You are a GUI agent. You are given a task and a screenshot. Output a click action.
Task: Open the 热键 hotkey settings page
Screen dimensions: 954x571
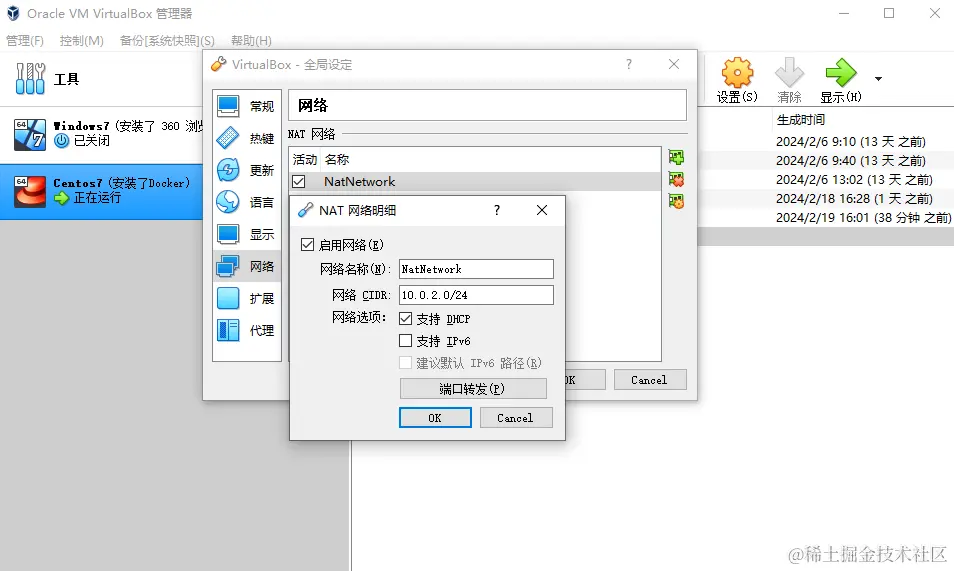[x=246, y=138]
